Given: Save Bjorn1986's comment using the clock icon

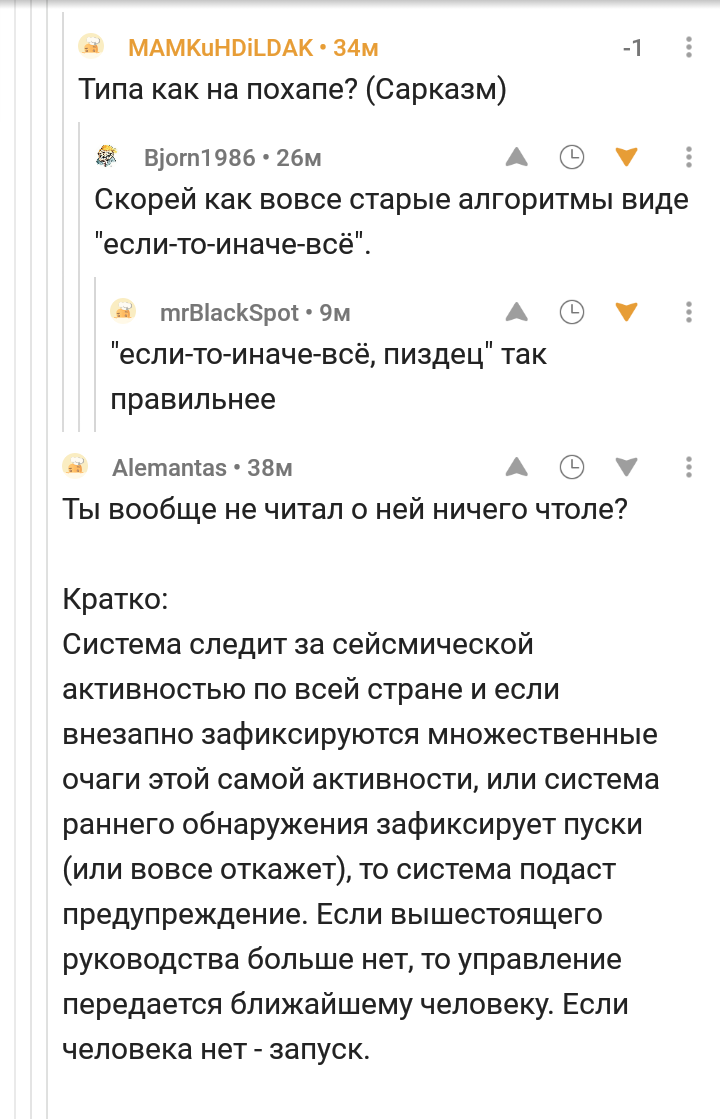Looking at the screenshot, I should 572,157.
